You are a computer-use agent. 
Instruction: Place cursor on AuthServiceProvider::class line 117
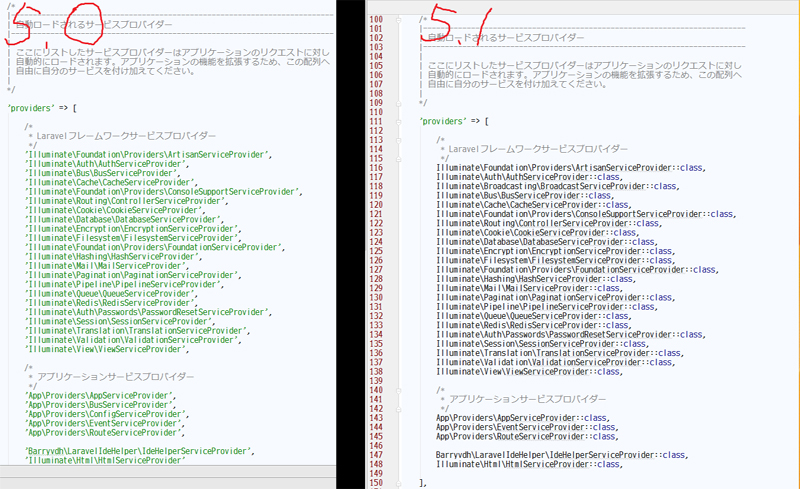[529, 177]
